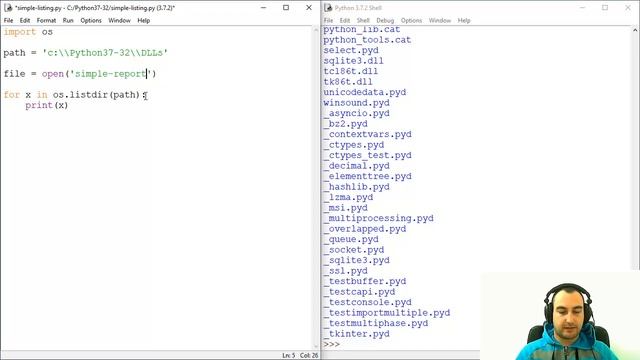Click '_asyncio.pyd' in shell output
The width and height of the screenshot is (640, 360).
356,113
